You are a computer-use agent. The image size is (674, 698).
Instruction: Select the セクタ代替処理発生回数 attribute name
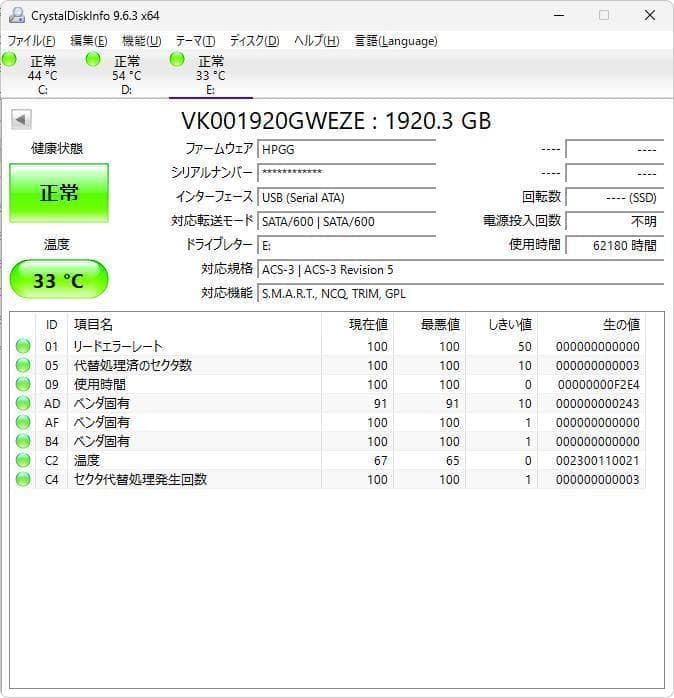tap(140, 479)
